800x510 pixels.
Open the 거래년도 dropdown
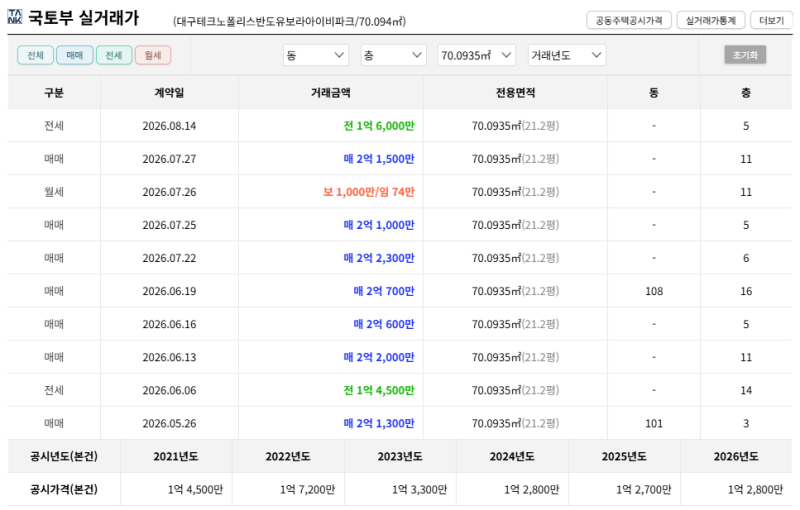(567, 55)
